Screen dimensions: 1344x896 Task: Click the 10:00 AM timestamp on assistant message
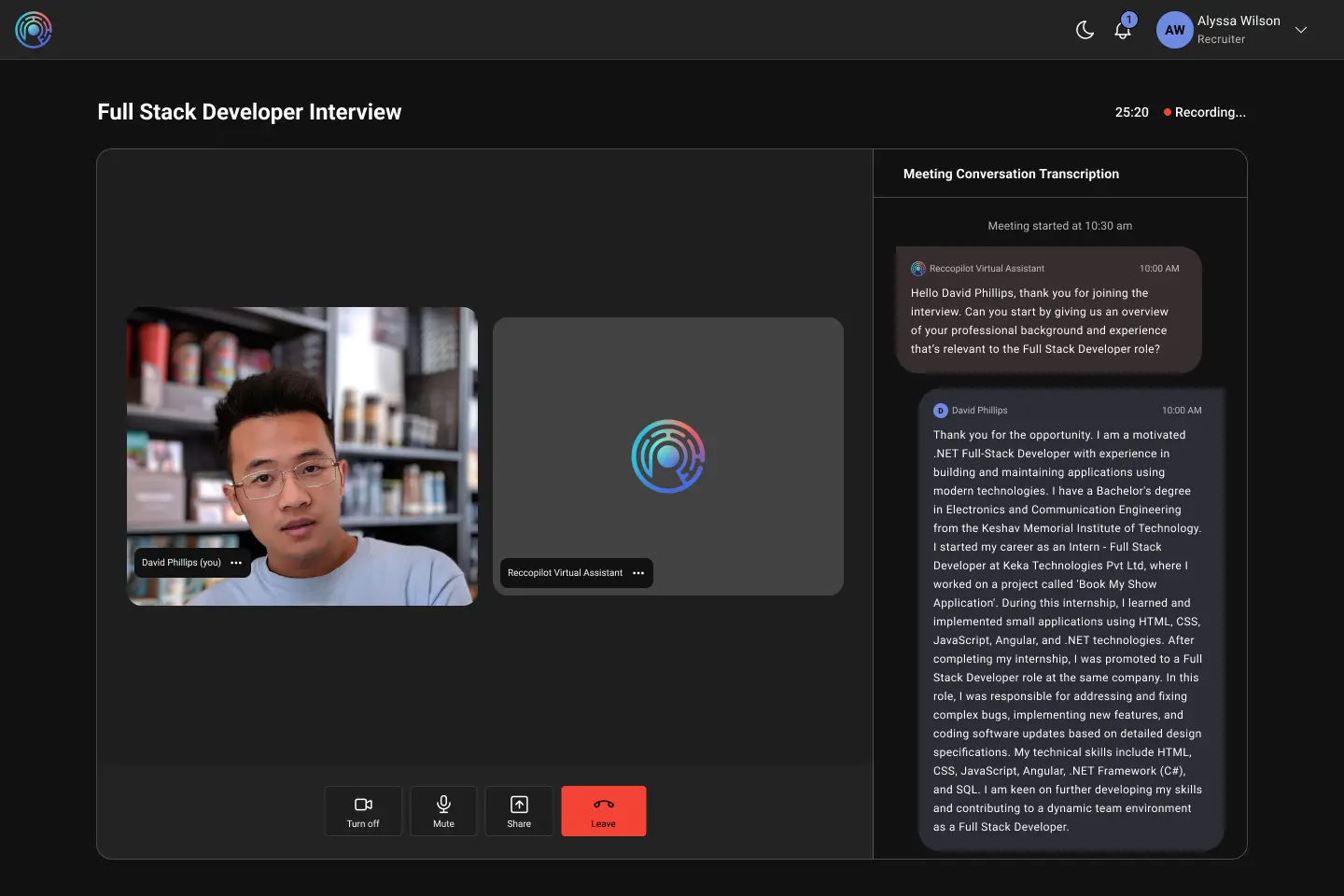pyautogui.click(x=1159, y=269)
